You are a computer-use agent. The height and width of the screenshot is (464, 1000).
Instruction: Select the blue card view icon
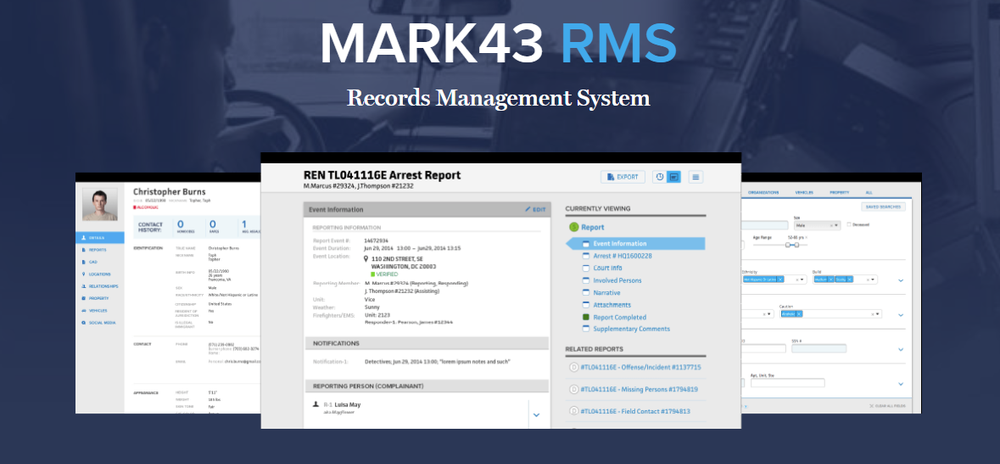coord(673,177)
